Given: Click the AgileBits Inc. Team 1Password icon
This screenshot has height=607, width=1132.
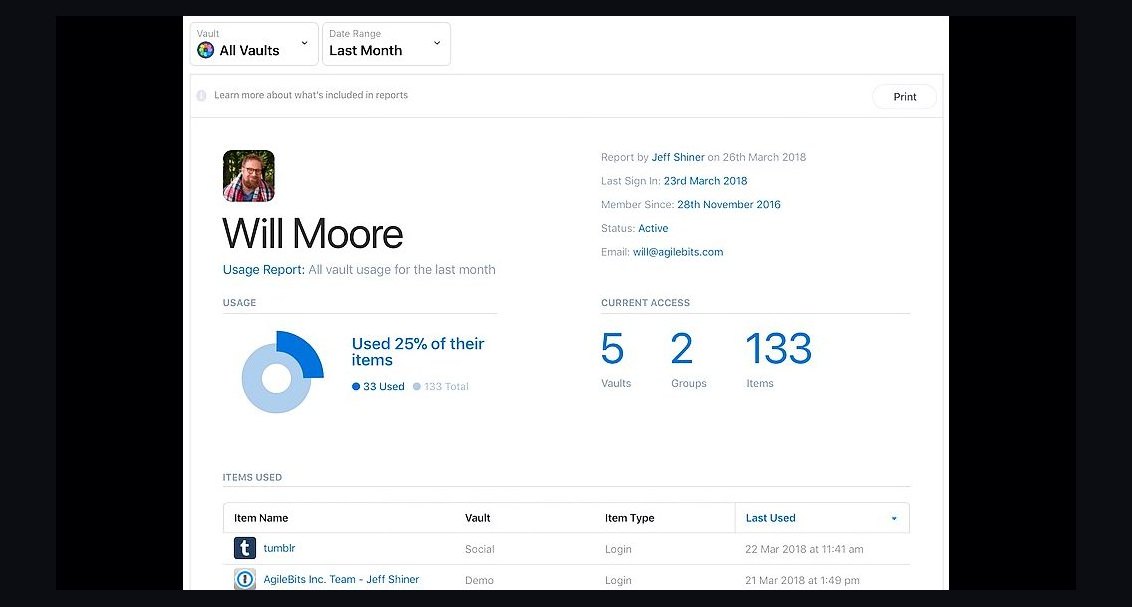Looking at the screenshot, I should (x=245, y=579).
